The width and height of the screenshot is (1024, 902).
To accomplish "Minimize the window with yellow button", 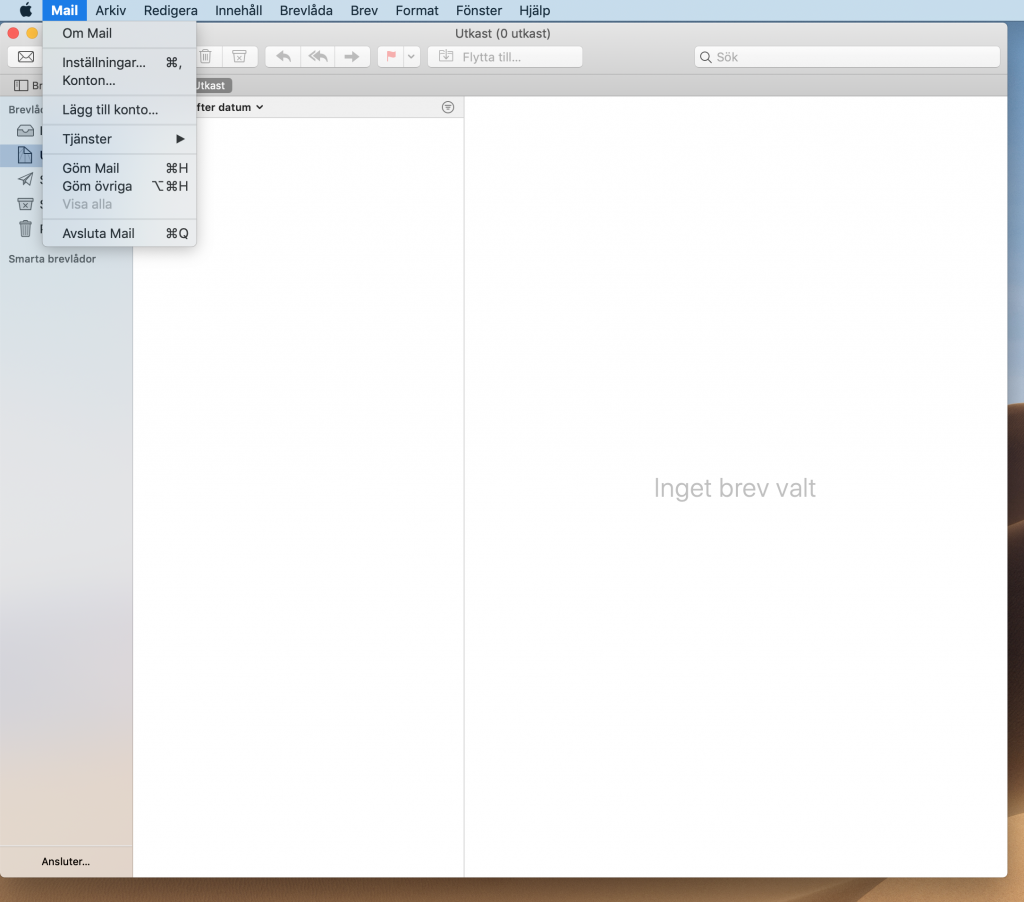I will (32, 33).
